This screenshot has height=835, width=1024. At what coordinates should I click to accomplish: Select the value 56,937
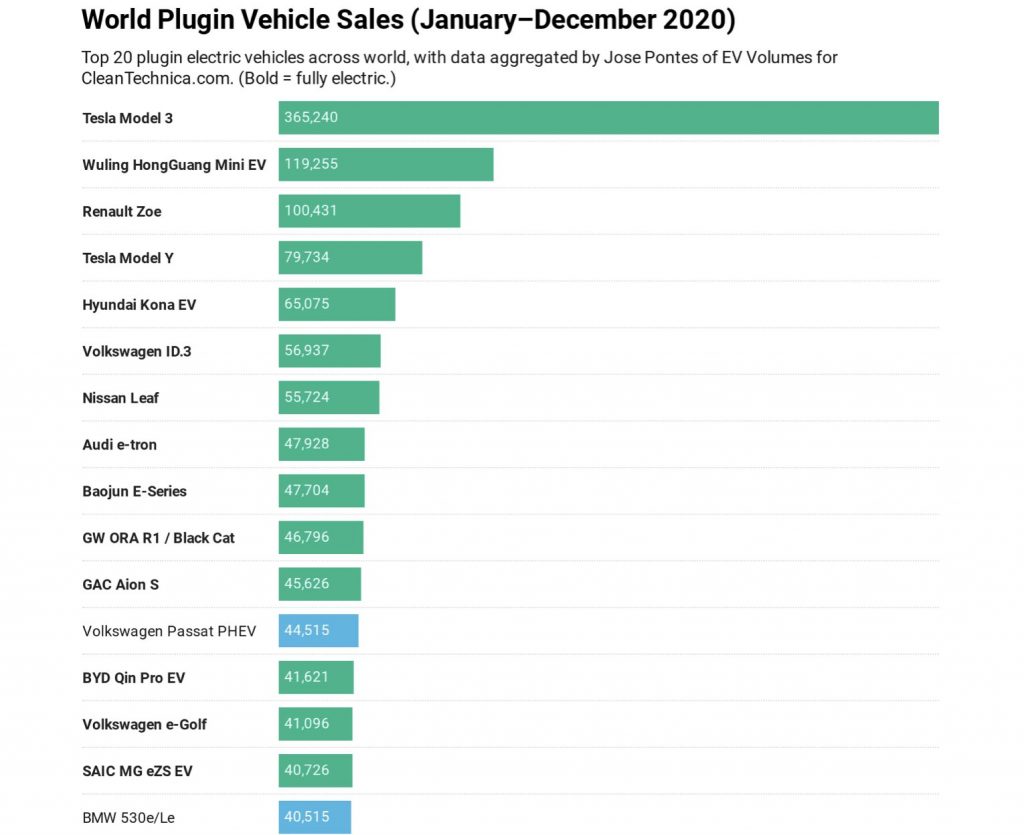click(306, 351)
